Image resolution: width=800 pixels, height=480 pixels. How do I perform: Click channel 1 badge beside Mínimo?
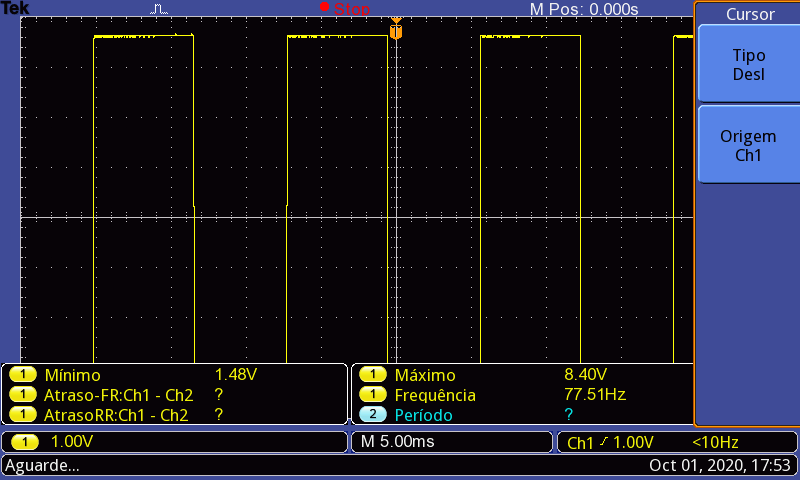pos(23,374)
